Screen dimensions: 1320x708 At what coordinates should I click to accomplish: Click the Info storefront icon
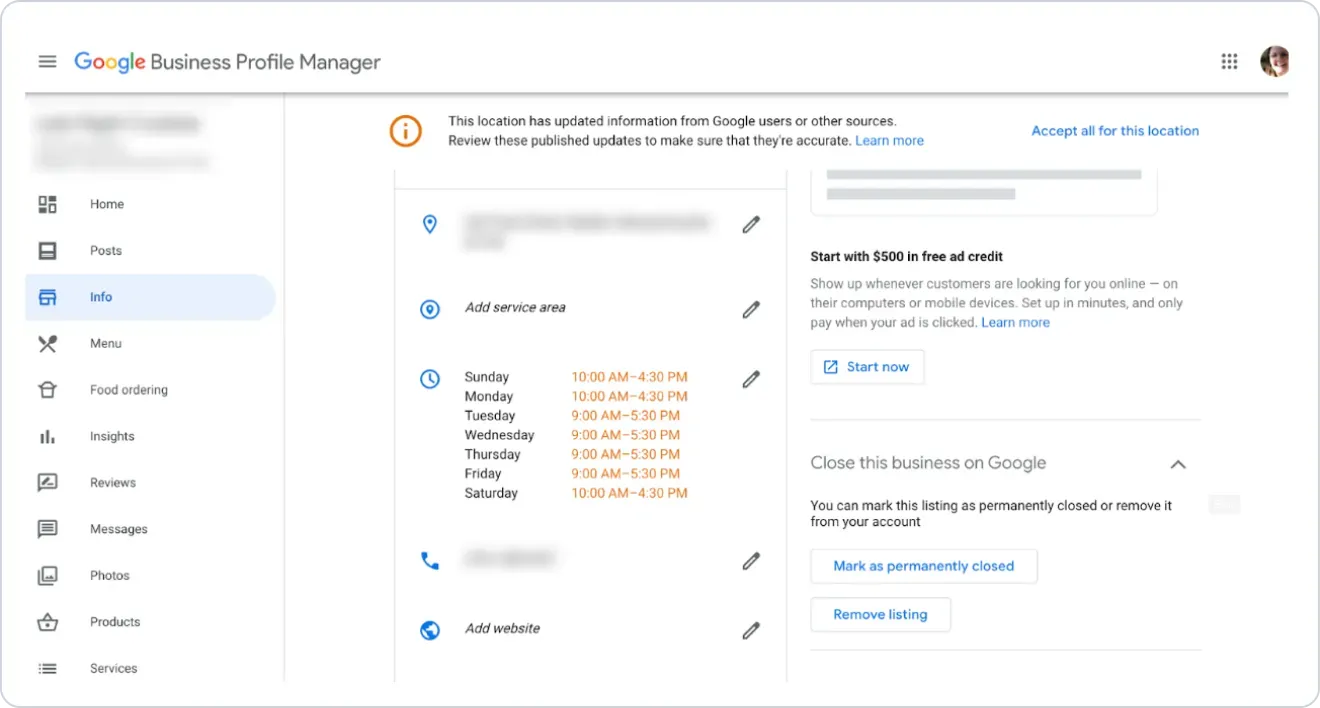pyautogui.click(x=47, y=297)
